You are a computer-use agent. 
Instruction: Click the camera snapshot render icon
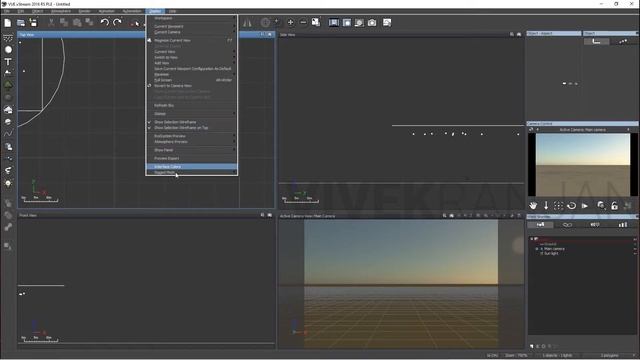(x=372, y=22)
